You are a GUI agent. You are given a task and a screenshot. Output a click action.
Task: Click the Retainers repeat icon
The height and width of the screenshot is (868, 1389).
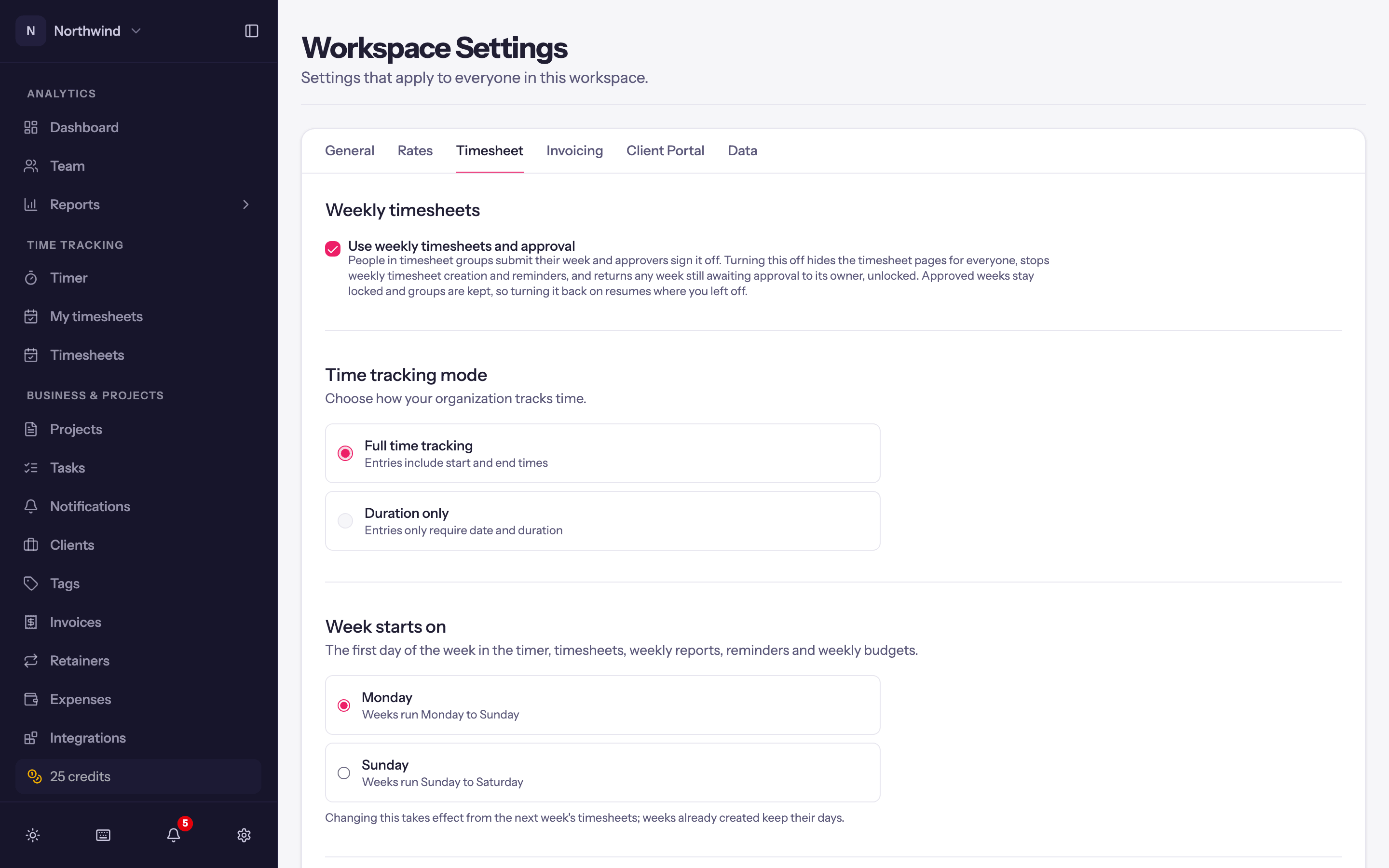click(x=31, y=660)
